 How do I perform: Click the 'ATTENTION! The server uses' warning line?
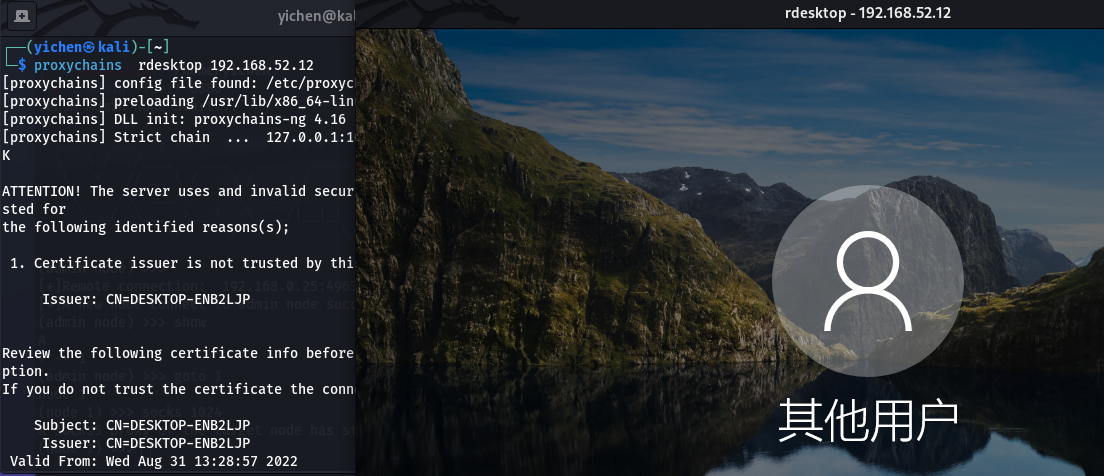click(x=179, y=191)
